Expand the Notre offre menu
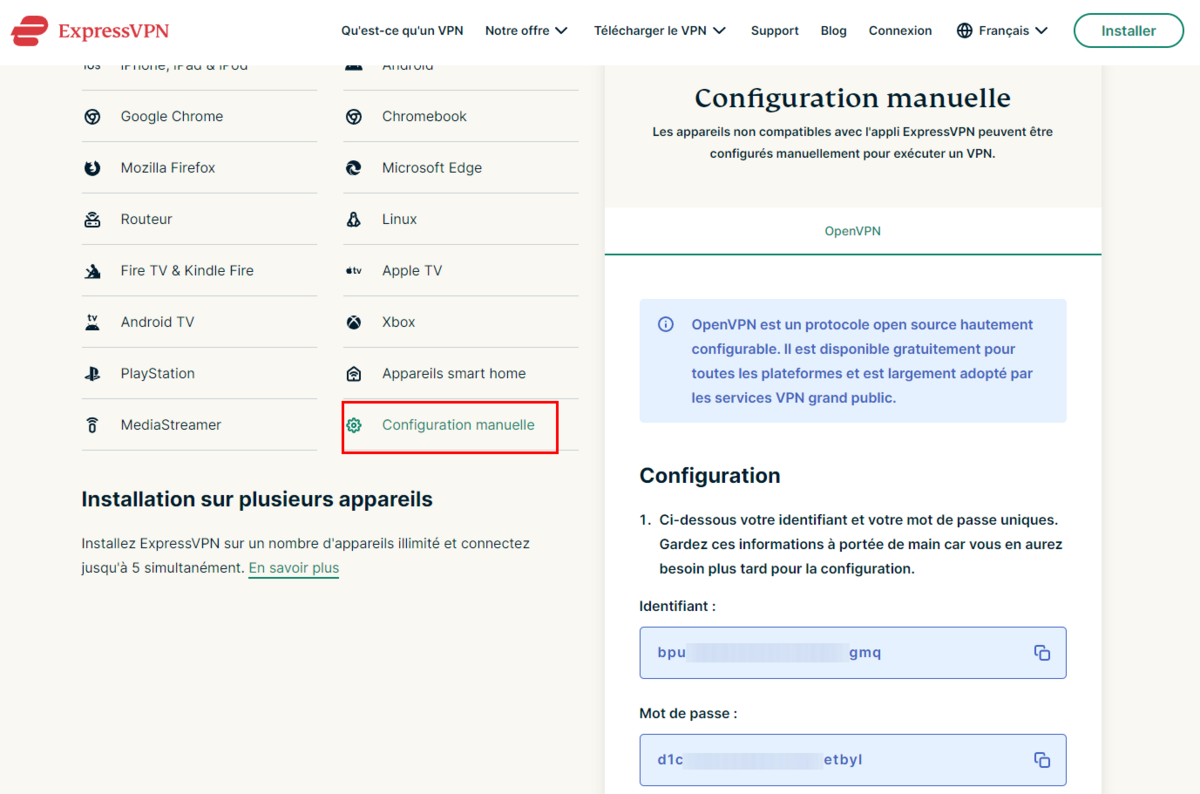Image resolution: width=1200 pixels, height=794 pixels. (x=527, y=31)
